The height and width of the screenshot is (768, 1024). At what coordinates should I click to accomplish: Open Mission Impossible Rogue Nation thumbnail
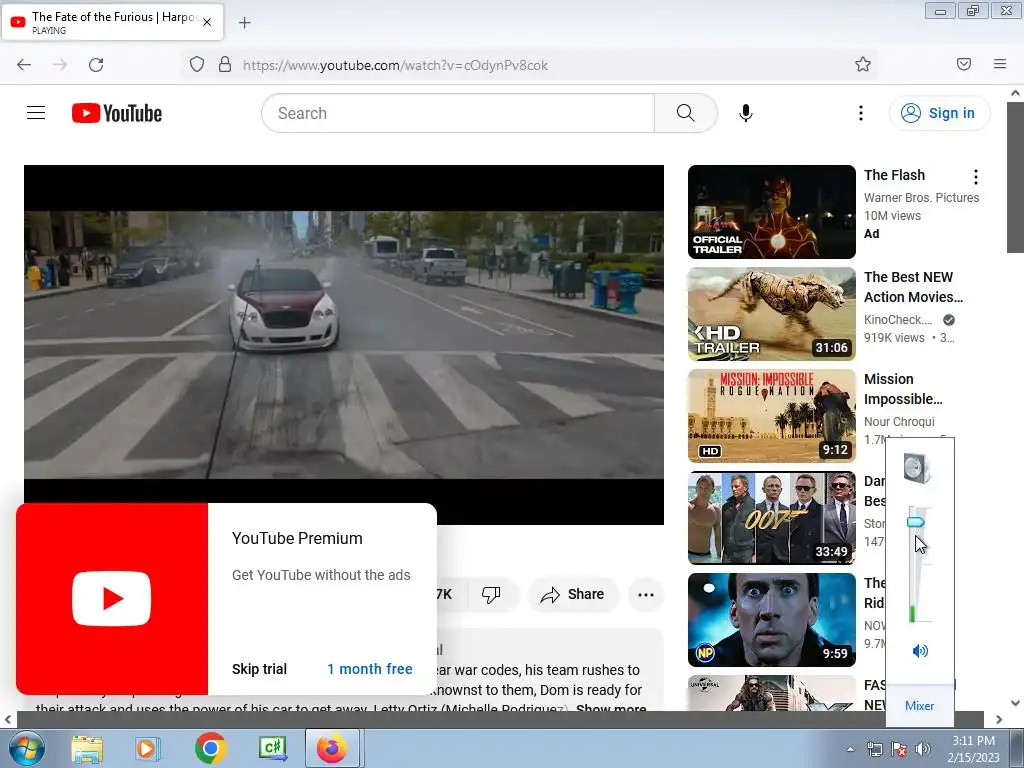(x=772, y=416)
